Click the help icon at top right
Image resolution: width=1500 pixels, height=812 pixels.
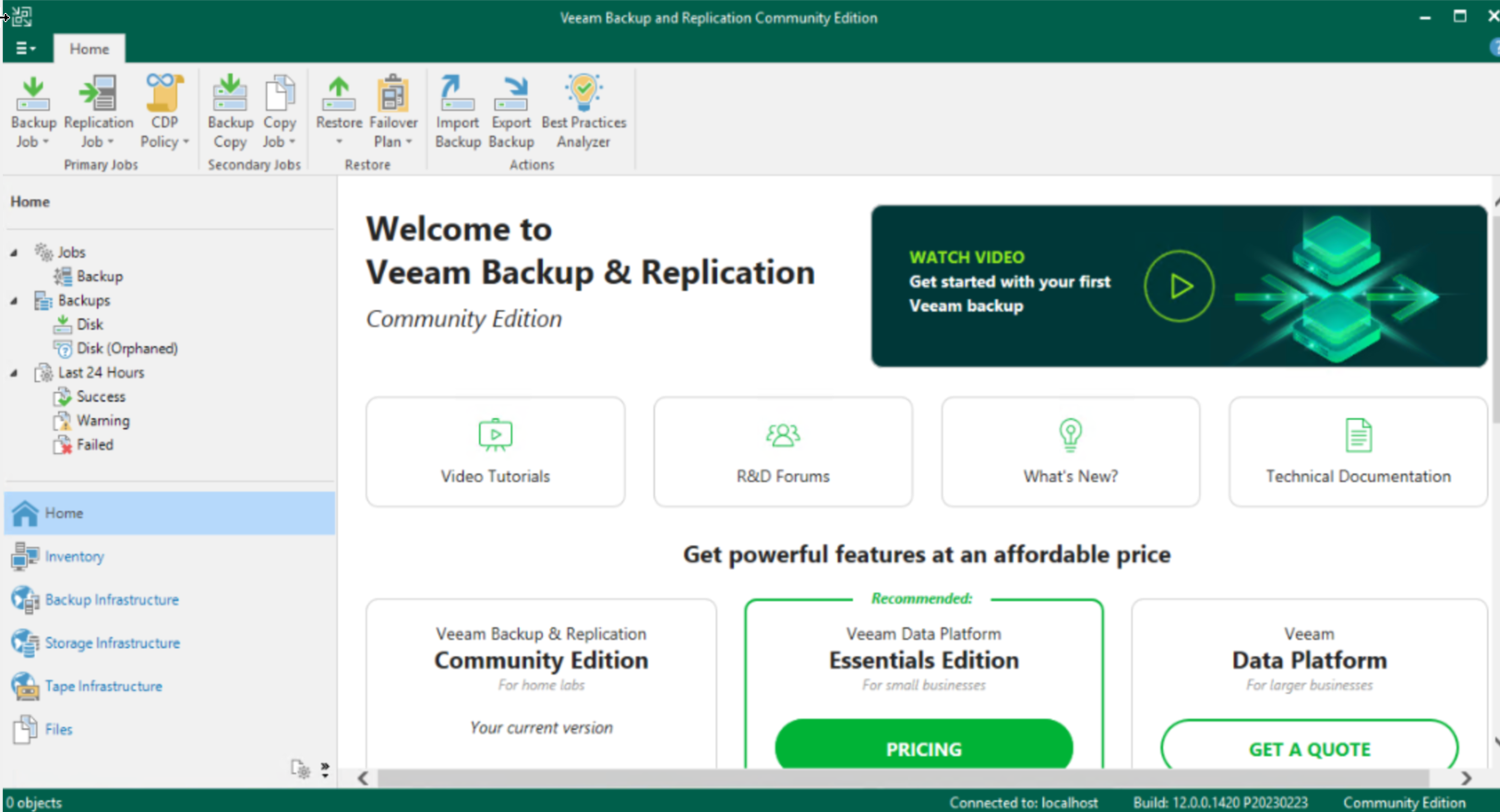coord(1494,48)
